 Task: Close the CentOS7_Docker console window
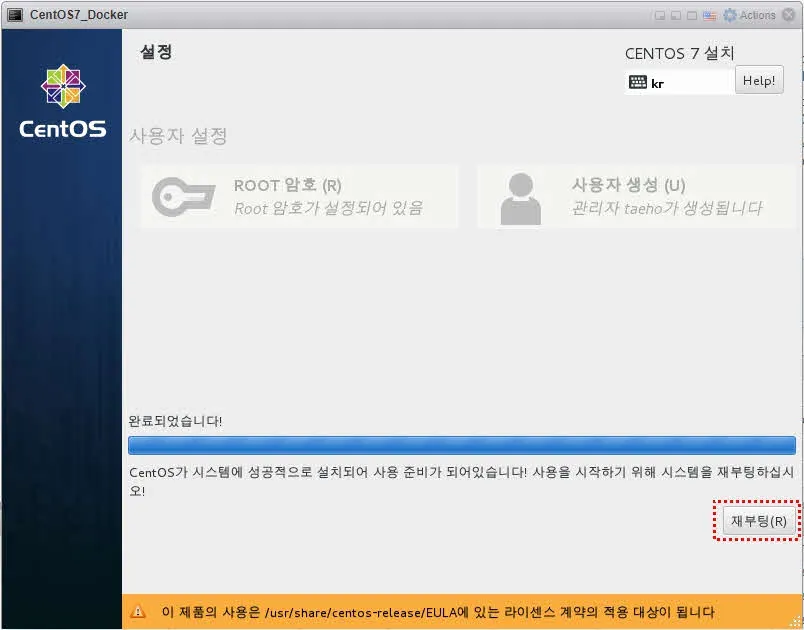pos(790,15)
